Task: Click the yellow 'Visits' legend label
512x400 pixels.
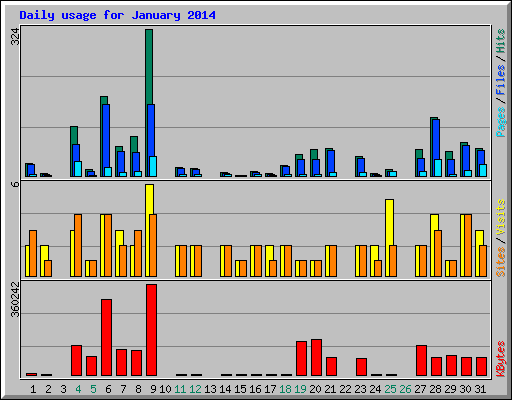Action: (x=500, y=217)
